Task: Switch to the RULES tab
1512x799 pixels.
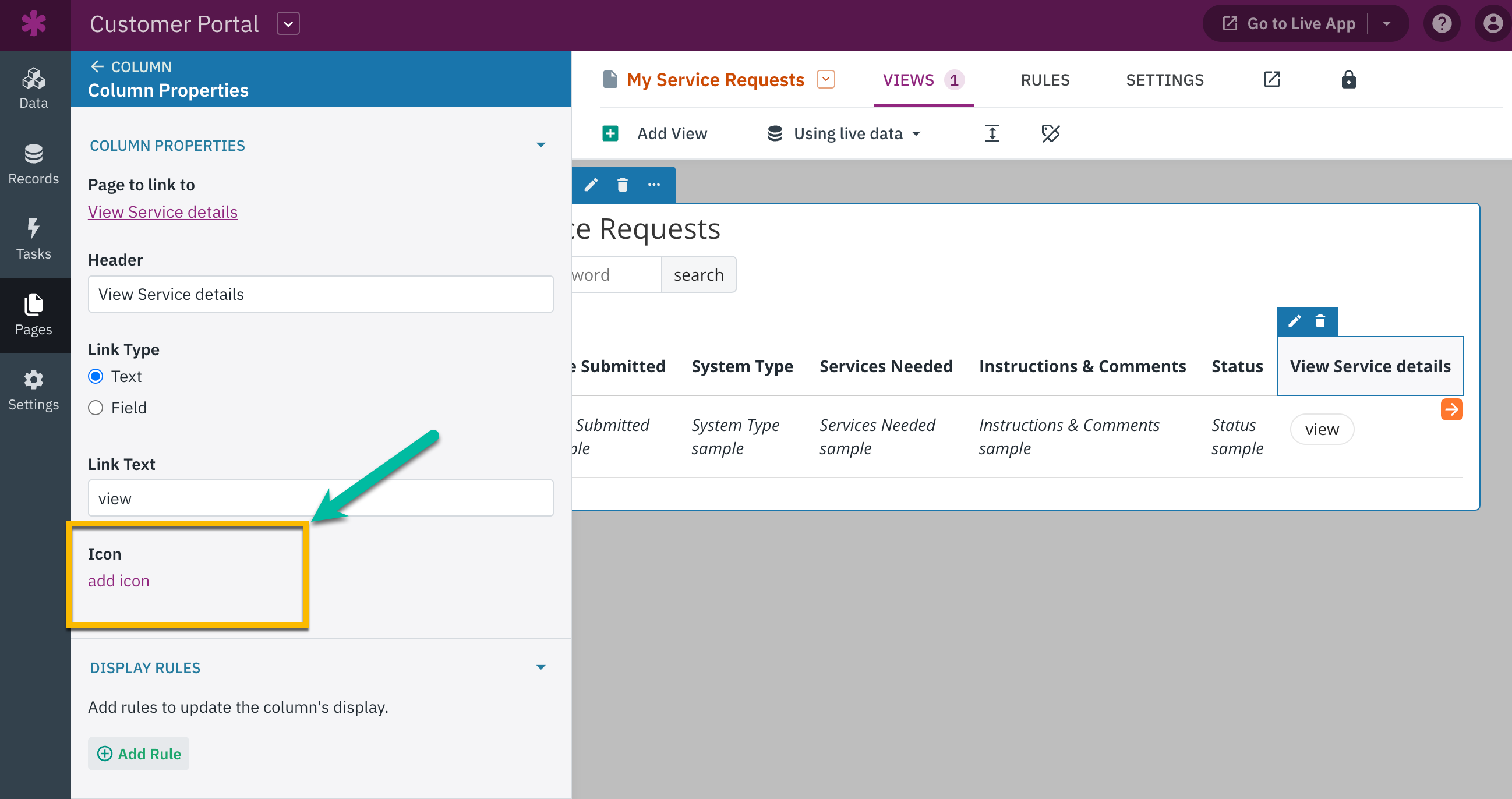Action: click(x=1045, y=79)
